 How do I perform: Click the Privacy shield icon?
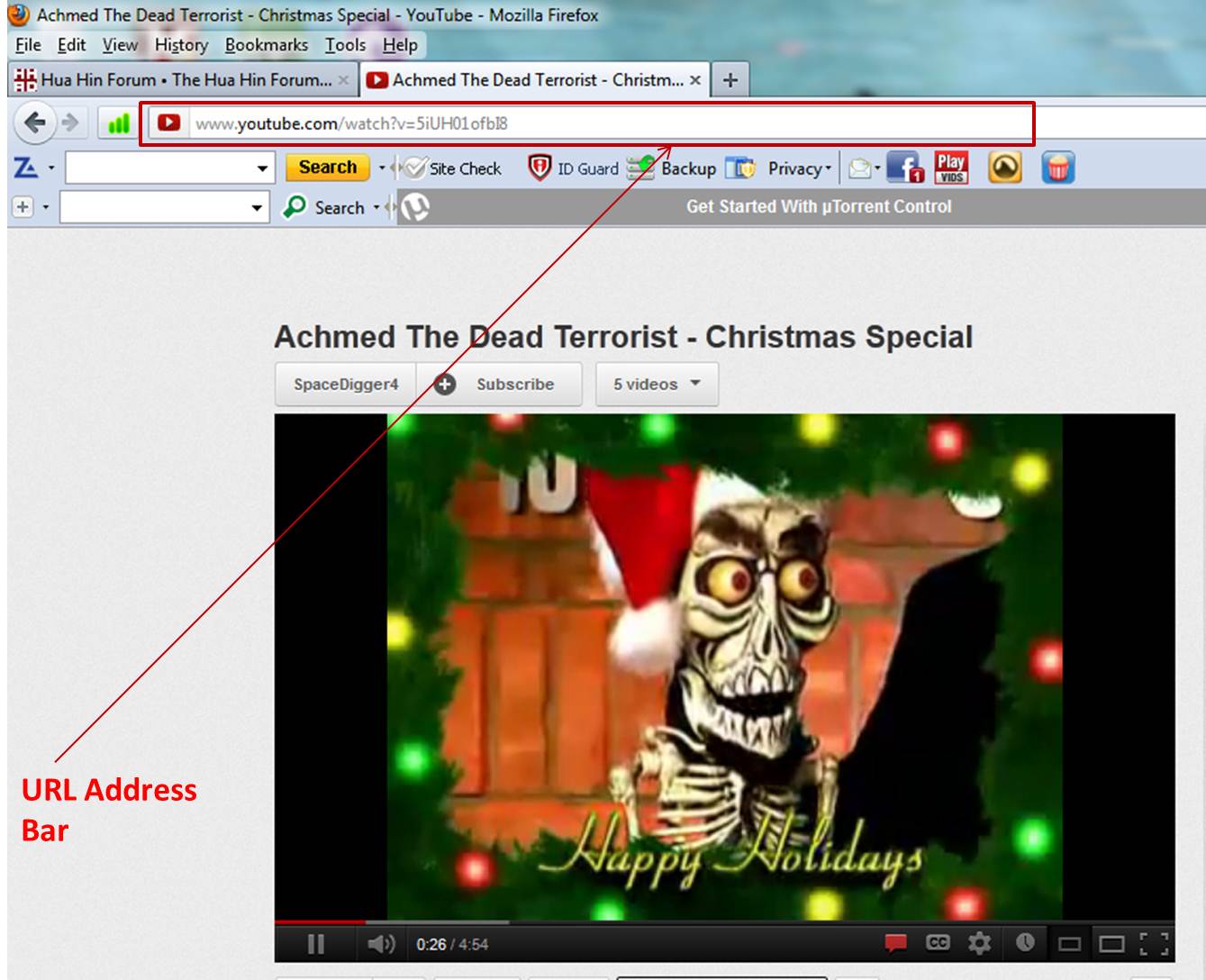click(x=740, y=168)
